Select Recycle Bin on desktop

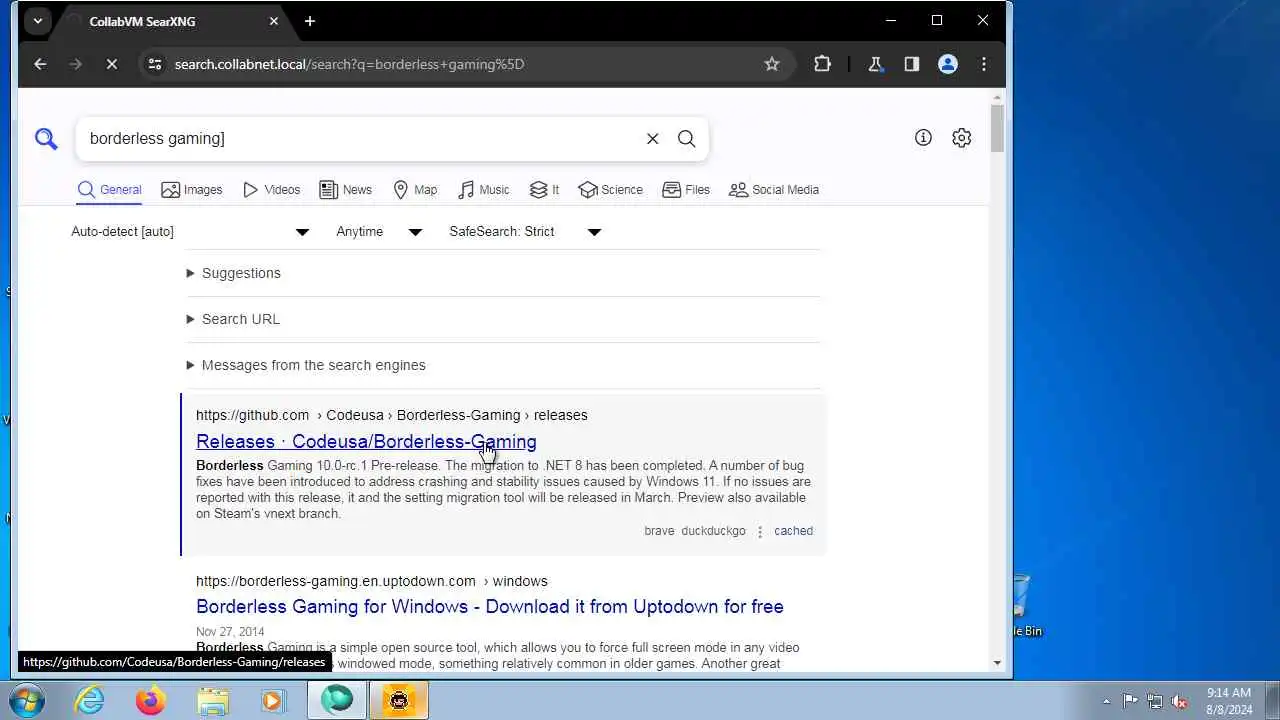[1024, 606]
